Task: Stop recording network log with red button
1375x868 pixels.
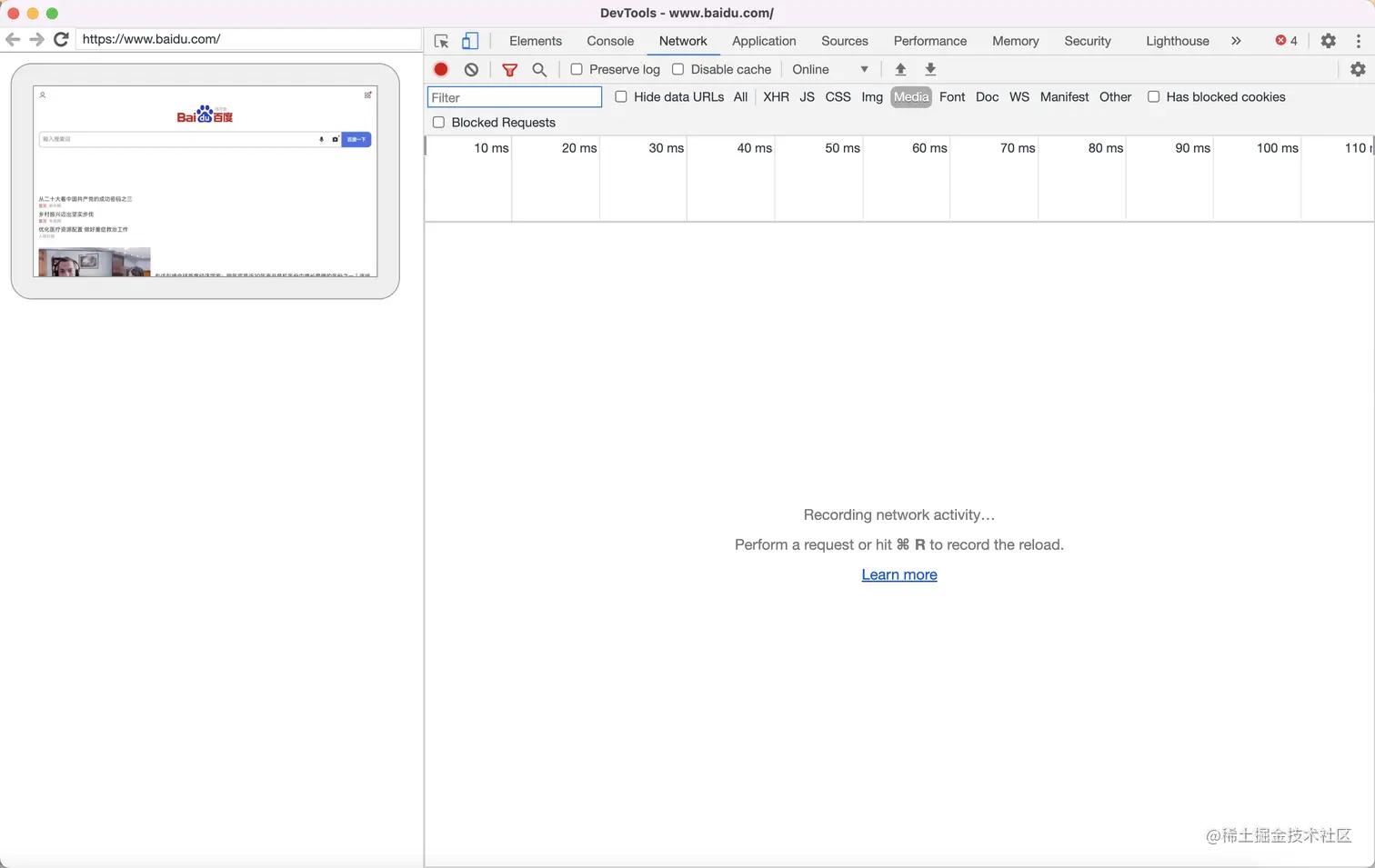Action: click(x=441, y=69)
